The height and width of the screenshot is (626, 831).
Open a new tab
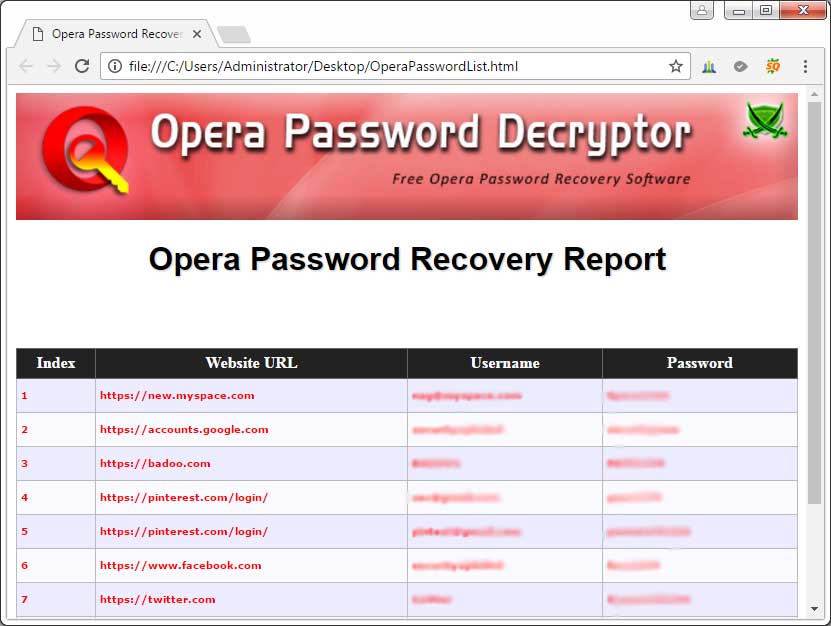(233, 35)
